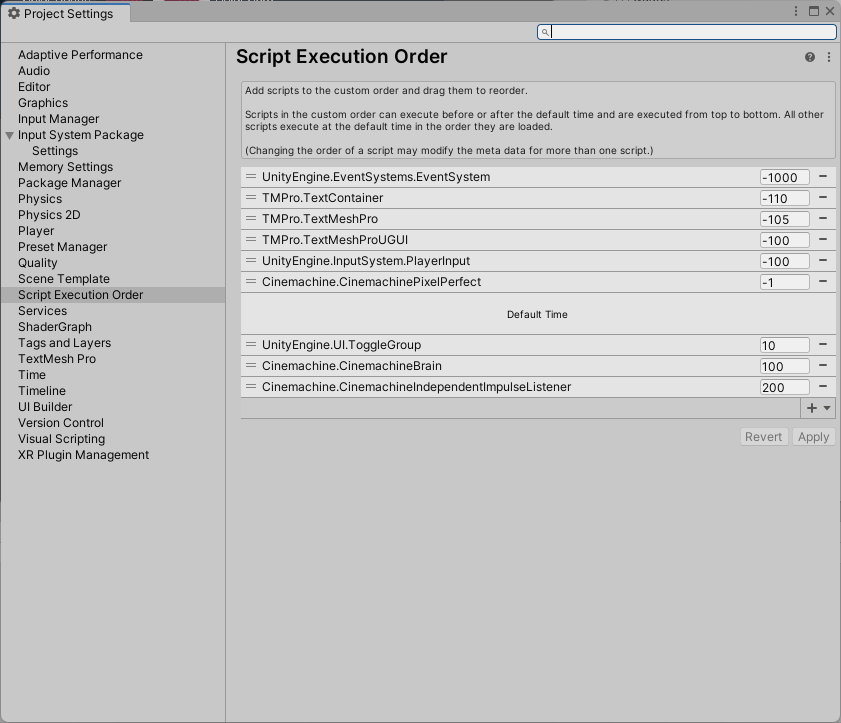Image resolution: width=841 pixels, height=723 pixels.
Task: Open Settings under Input System Package
Action: coord(55,151)
